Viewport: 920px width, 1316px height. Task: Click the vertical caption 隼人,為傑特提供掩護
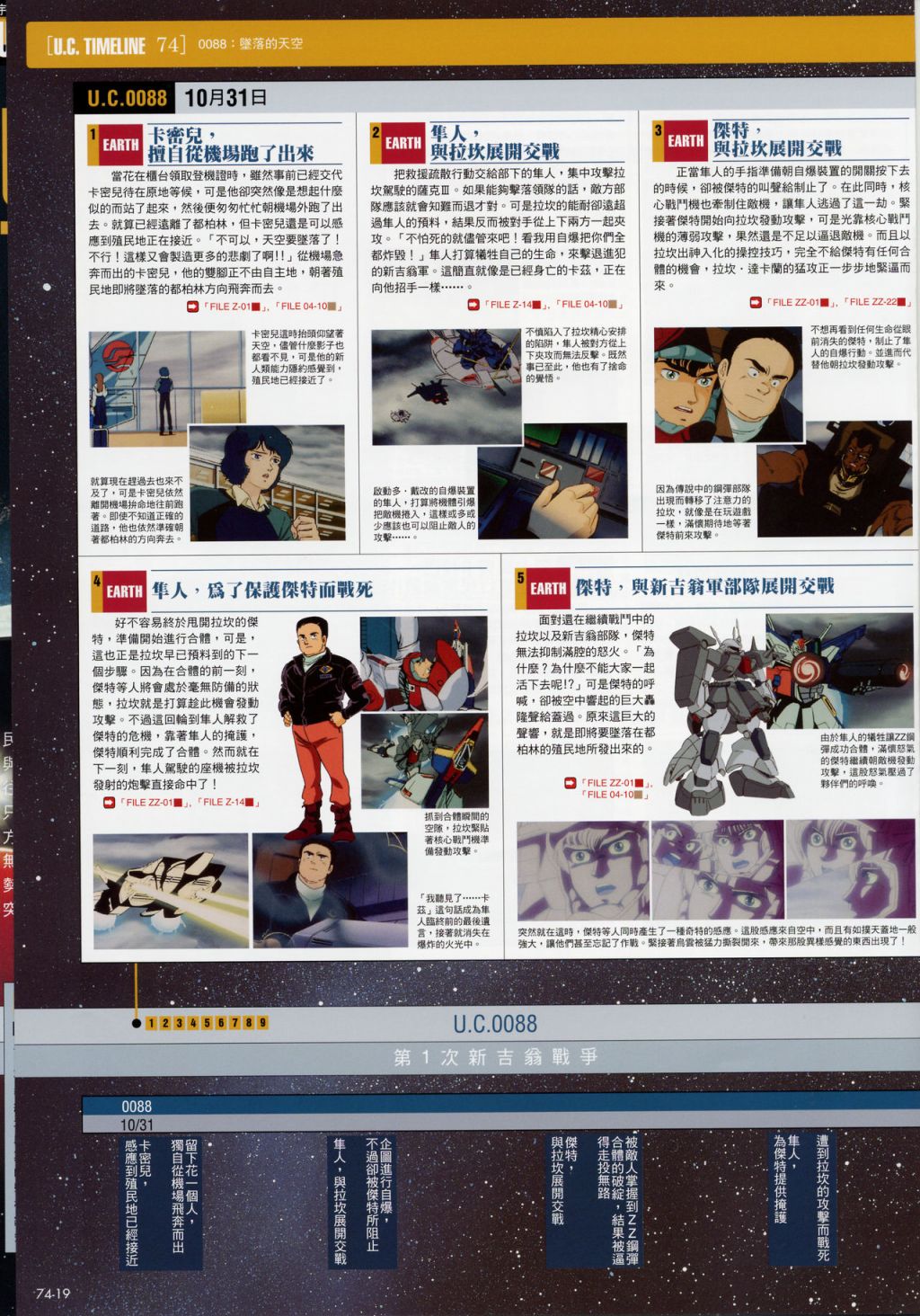click(x=787, y=1178)
